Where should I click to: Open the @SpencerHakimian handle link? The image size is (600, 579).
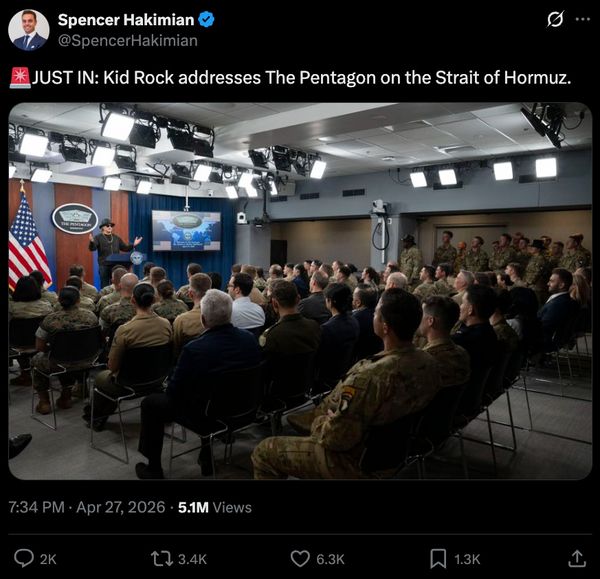click(x=128, y=41)
